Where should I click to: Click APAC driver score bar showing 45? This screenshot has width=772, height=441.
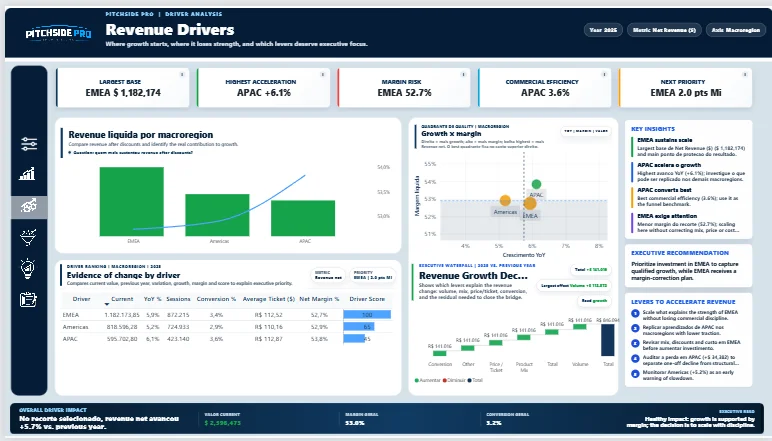pyautogui.click(x=354, y=339)
